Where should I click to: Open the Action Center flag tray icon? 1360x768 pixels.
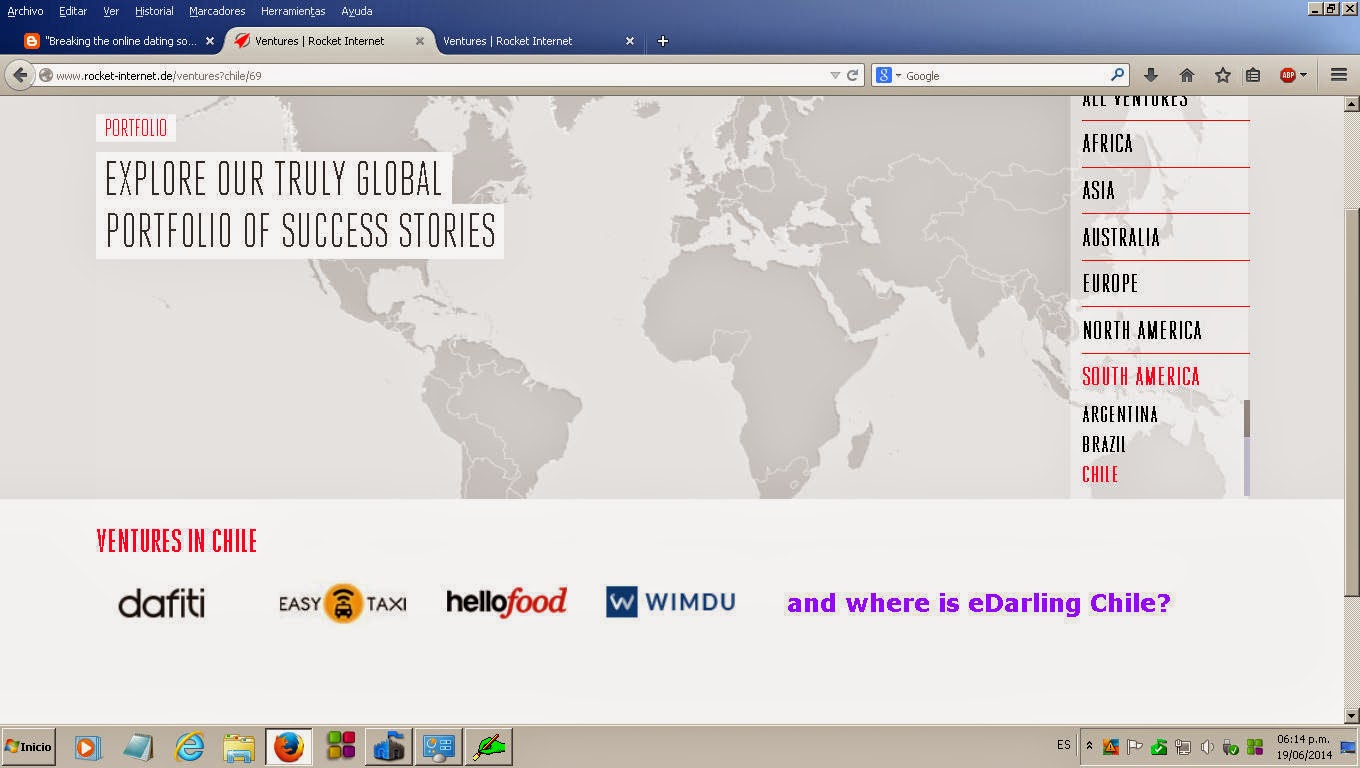pyautogui.click(x=1135, y=747)
